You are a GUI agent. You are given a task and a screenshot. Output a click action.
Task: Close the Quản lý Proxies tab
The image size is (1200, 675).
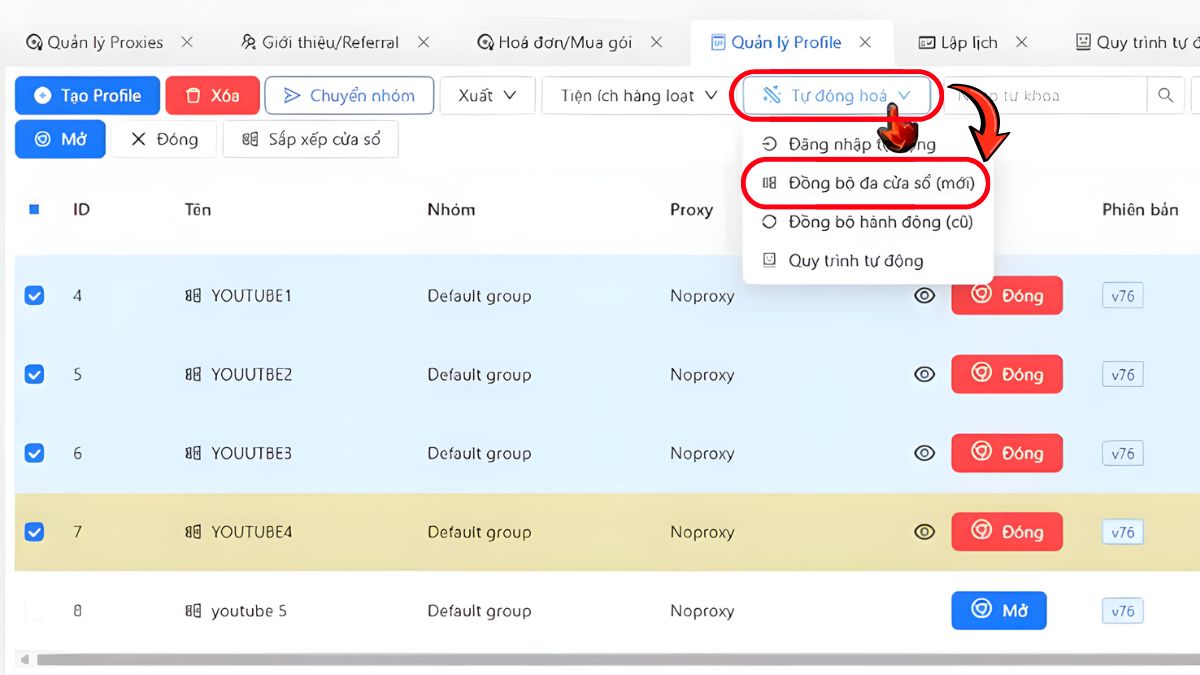[186, 42]
